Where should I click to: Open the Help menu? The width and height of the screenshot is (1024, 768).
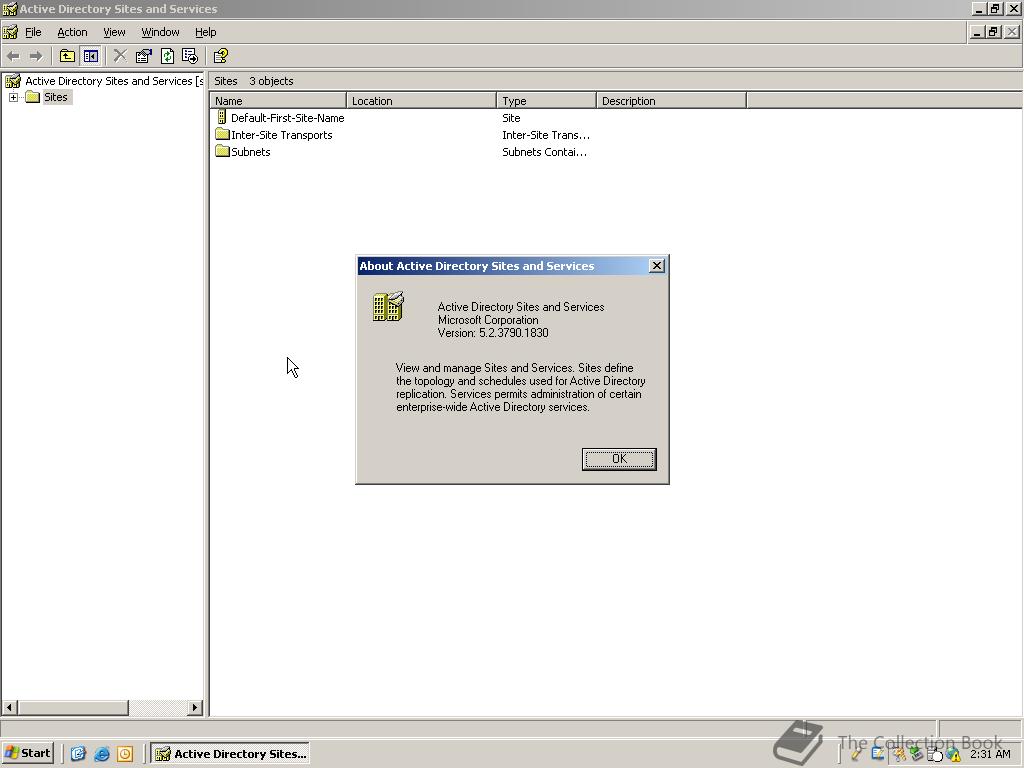point(206,32)
